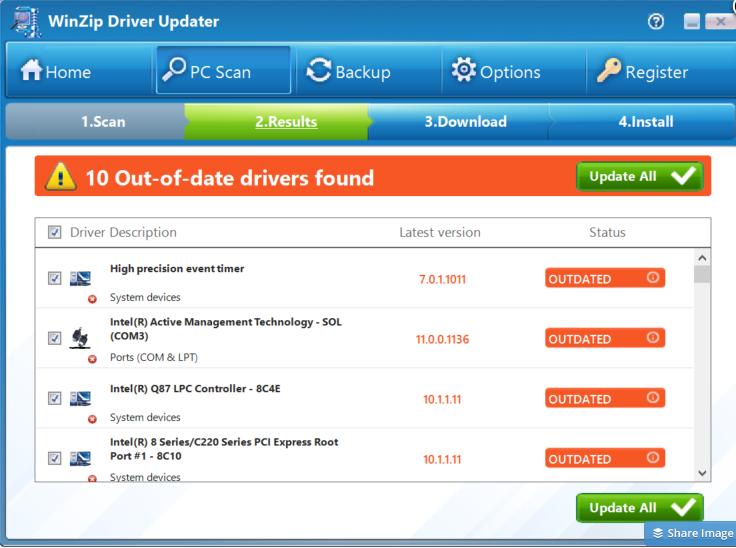This screenshot has height=548, width=736.
Task: Click the Ports (COM & LPT) category text
Action: coord(154,357)
